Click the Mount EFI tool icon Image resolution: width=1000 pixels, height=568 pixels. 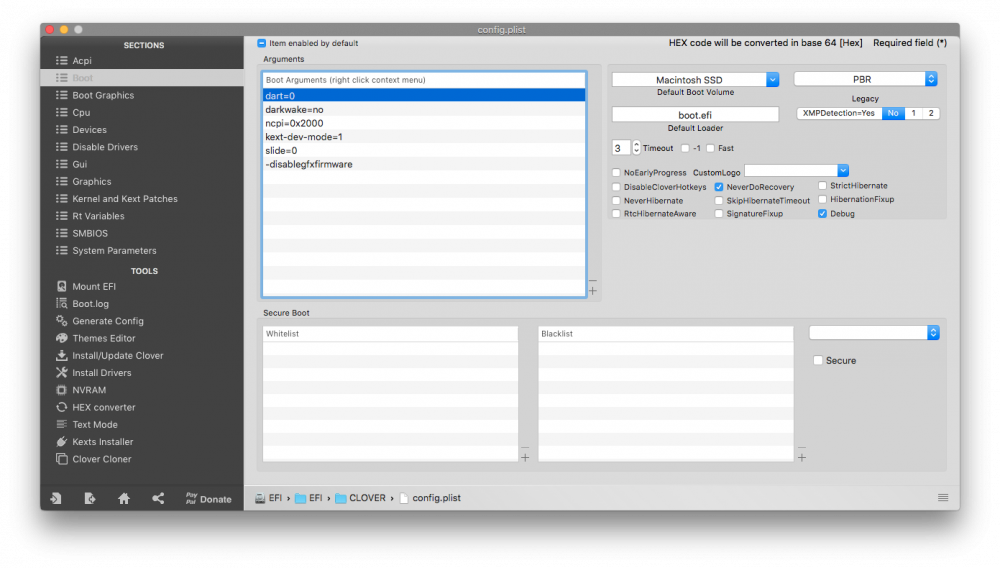point(61,286)
